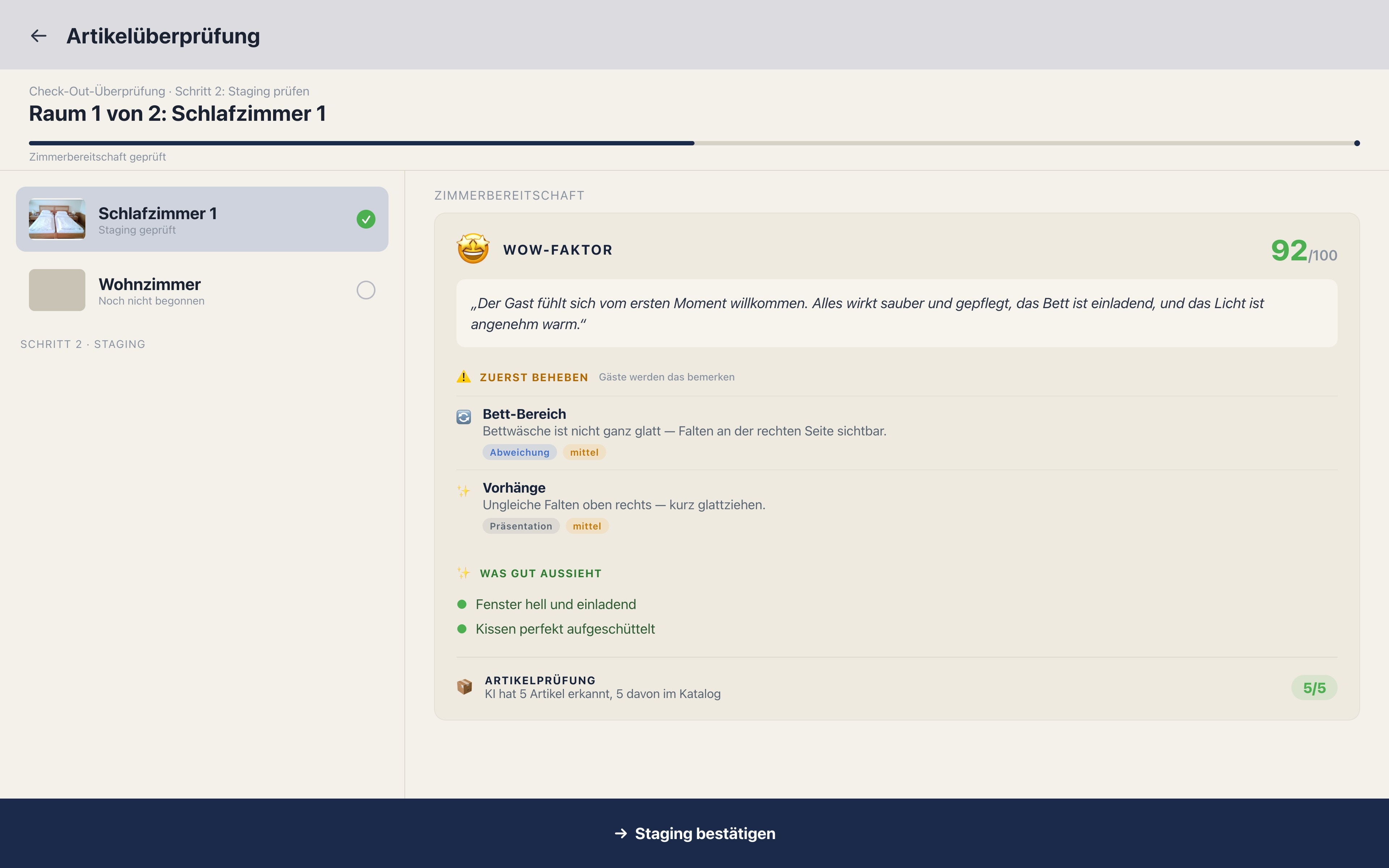The width and height of the screenshot is (1389, 868).
Task: Click the 5/5 article count badge
Action: [1314, 688]
